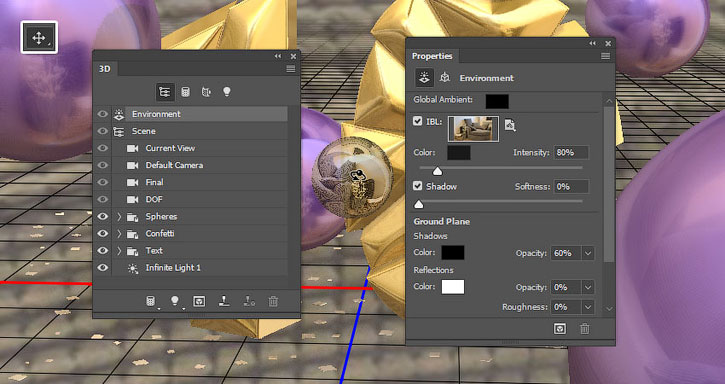Click delete trash icon in 3D panel
The height and width of the screenshot is (384, 725).
[x=273, y=301]
